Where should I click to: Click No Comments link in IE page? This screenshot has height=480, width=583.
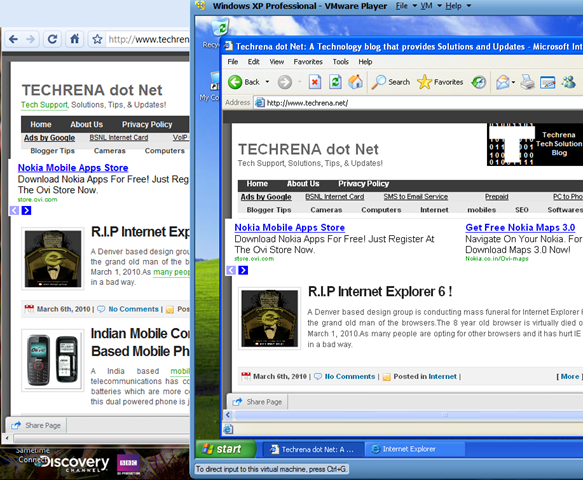(350, 377)
